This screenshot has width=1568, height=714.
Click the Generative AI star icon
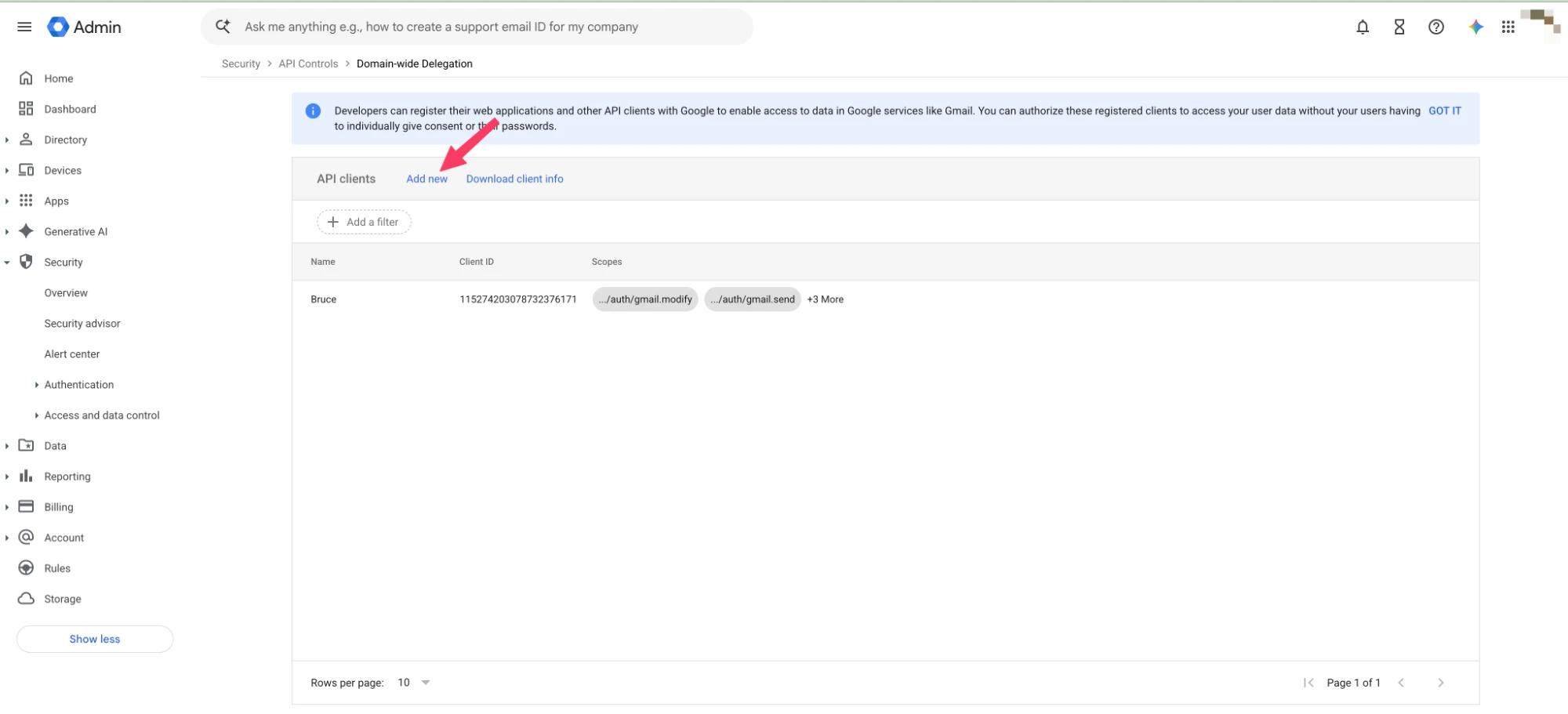[x=26, y=231]
